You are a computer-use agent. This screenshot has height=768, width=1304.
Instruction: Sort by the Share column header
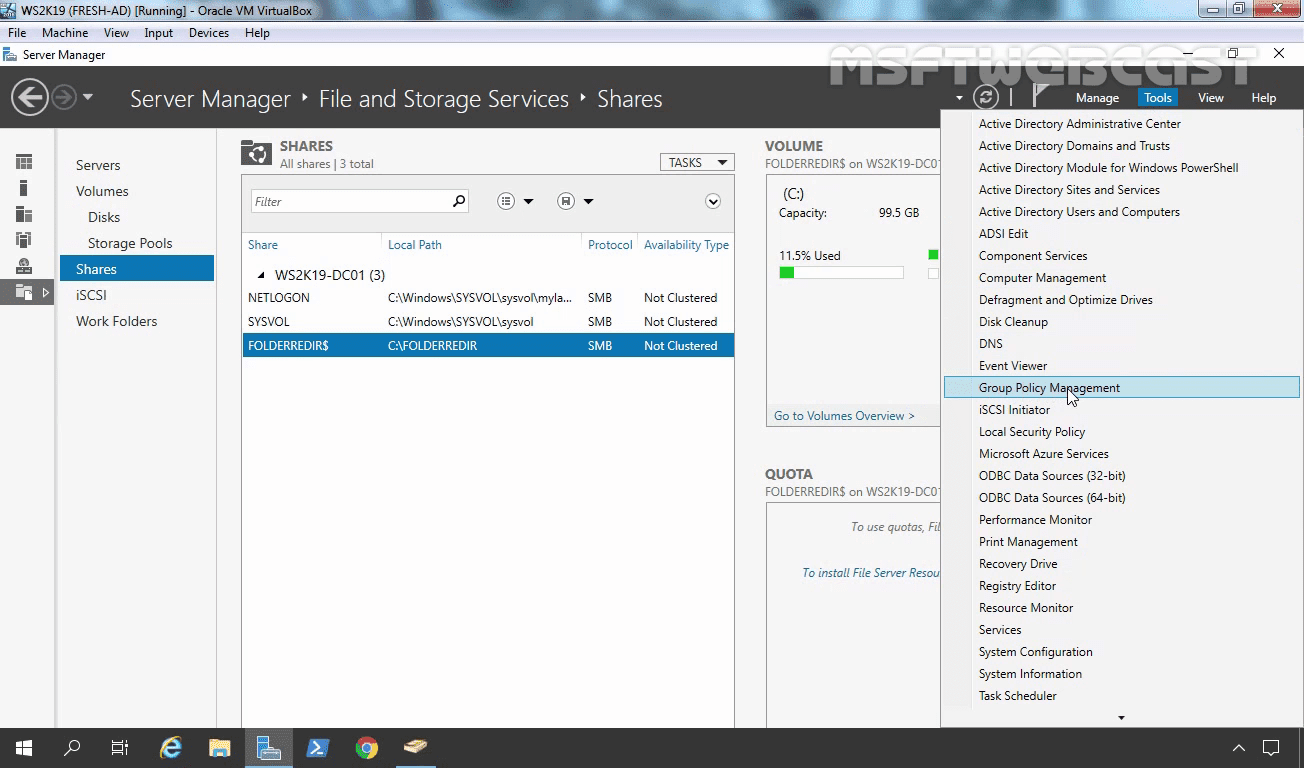point(263,245)
